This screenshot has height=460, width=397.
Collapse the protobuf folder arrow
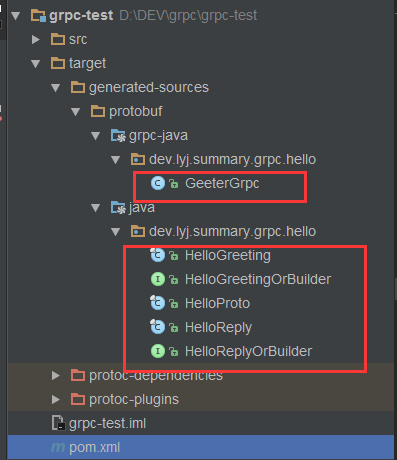pyautogui.click(x=76, y=112)
